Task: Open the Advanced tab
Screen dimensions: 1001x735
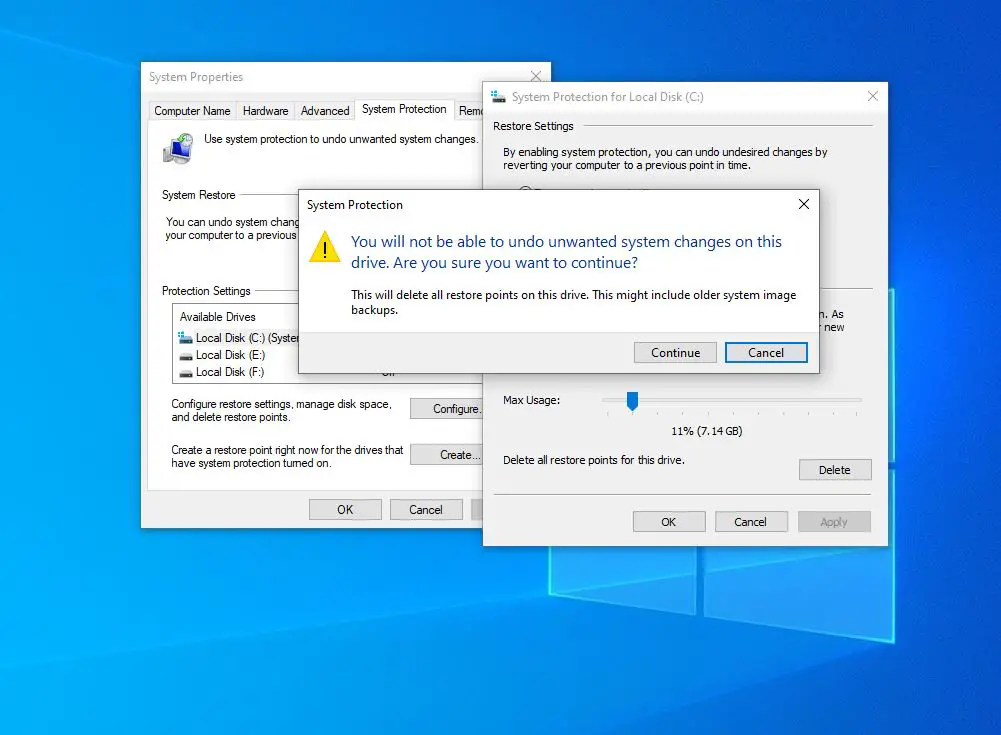Action: pyautogui.click(x=327, y=110)
